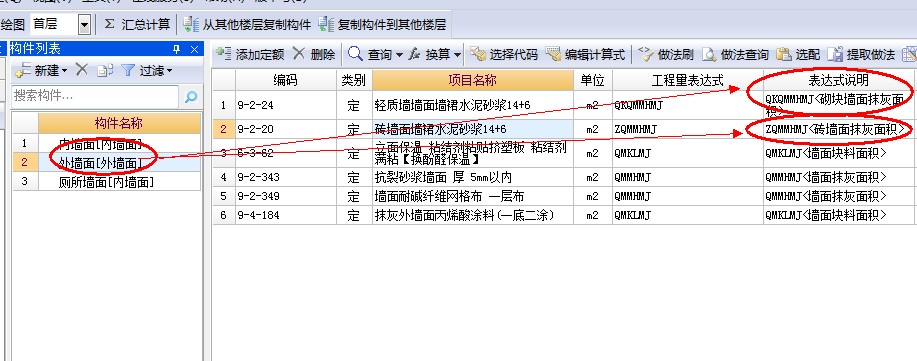Viewport: 917px width, 361px height.
Task: Click the 做法查询 icon
Action: 709,54
